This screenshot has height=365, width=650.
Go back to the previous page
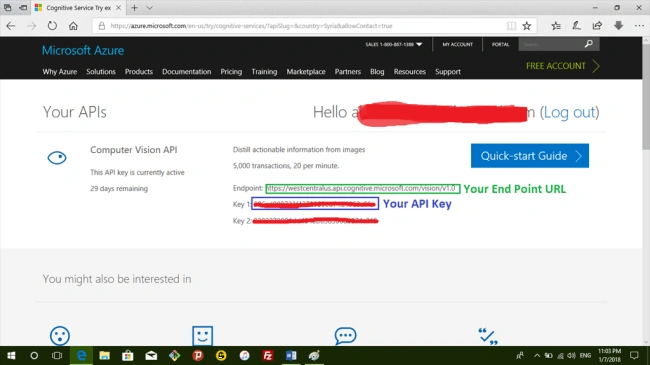[11, 26]
